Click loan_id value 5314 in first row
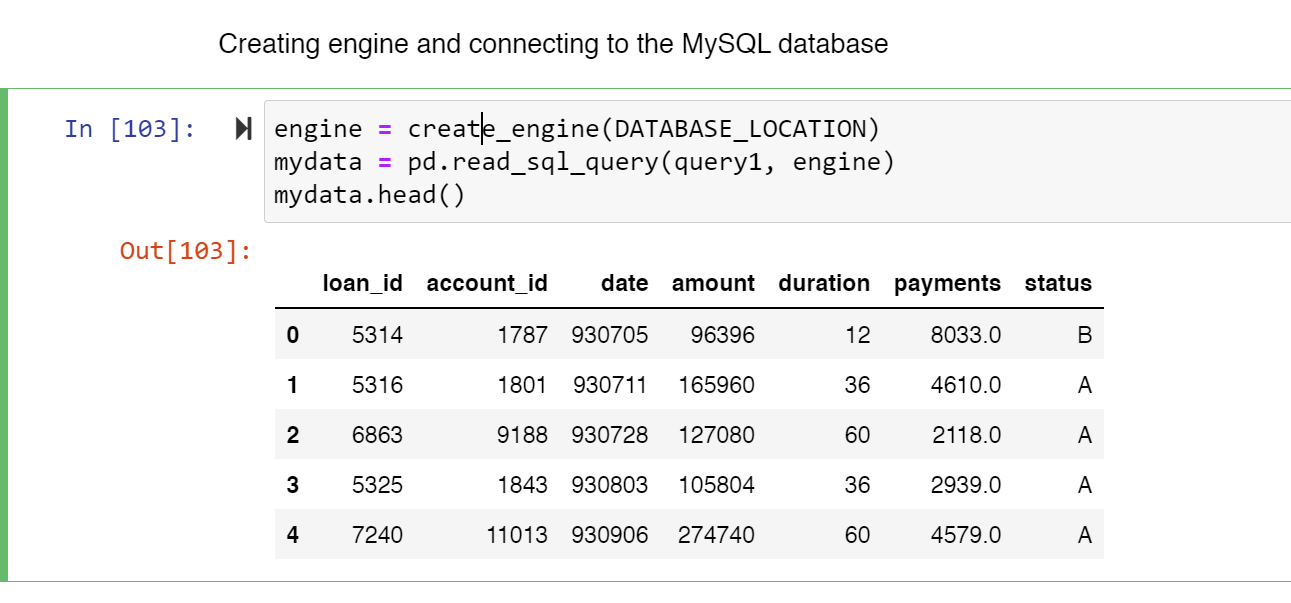 tap(378, 335)
